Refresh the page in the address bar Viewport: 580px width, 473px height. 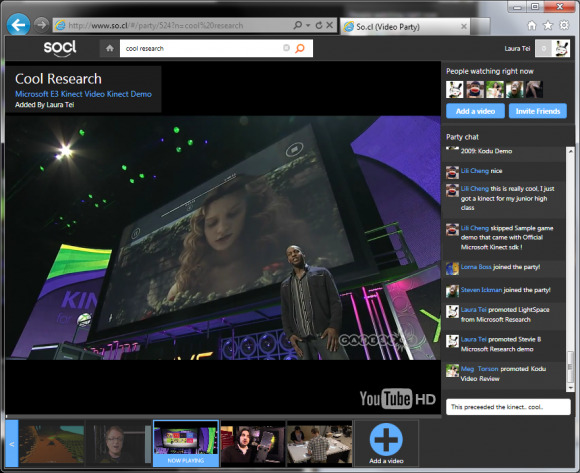(319, 25)
